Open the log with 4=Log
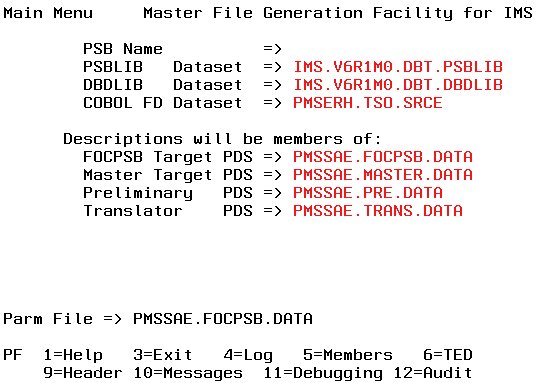The image size is (541, 383). 248,355
